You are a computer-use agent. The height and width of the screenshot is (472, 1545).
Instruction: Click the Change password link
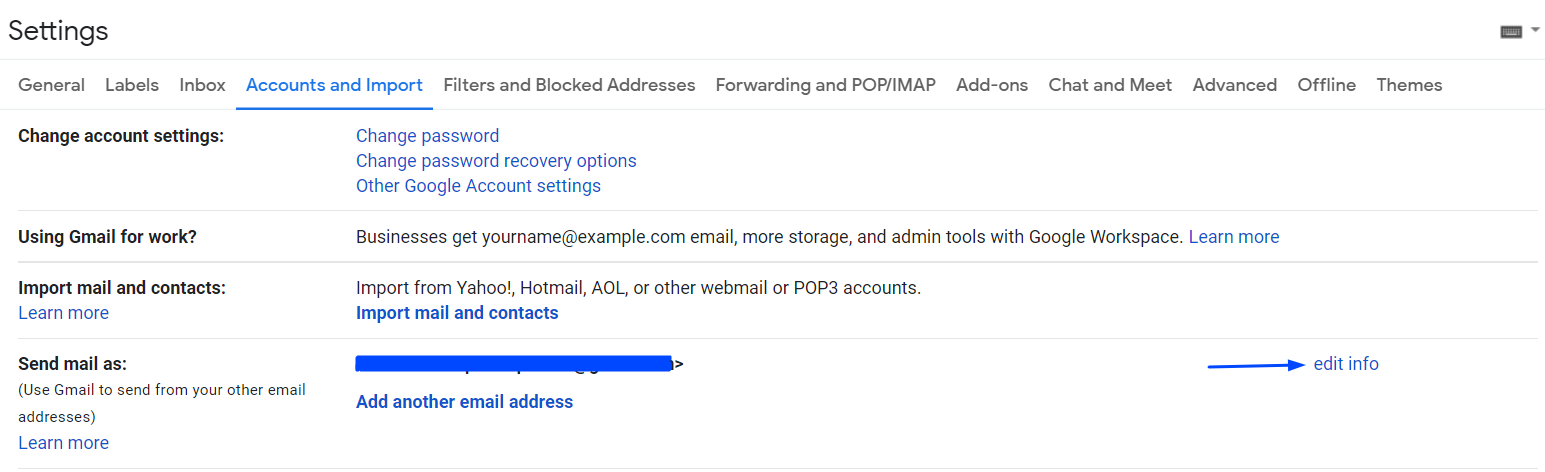427,136
